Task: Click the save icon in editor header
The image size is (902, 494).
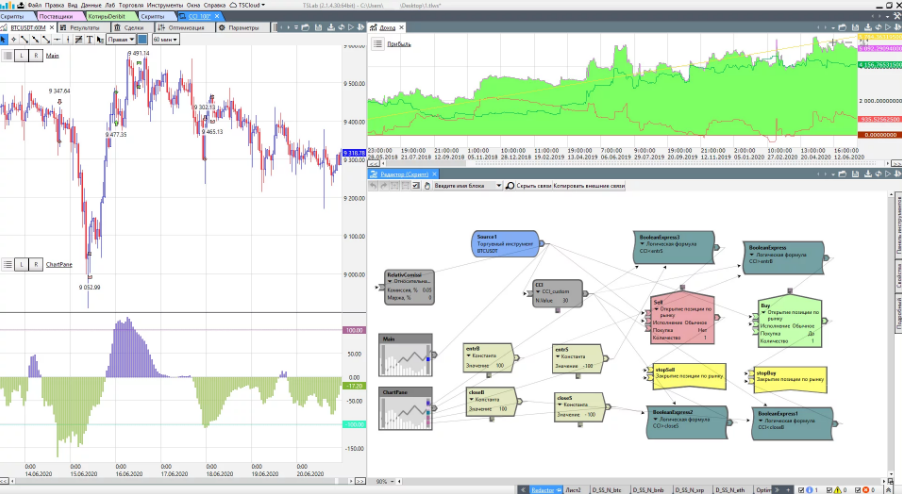Action: 855,174
